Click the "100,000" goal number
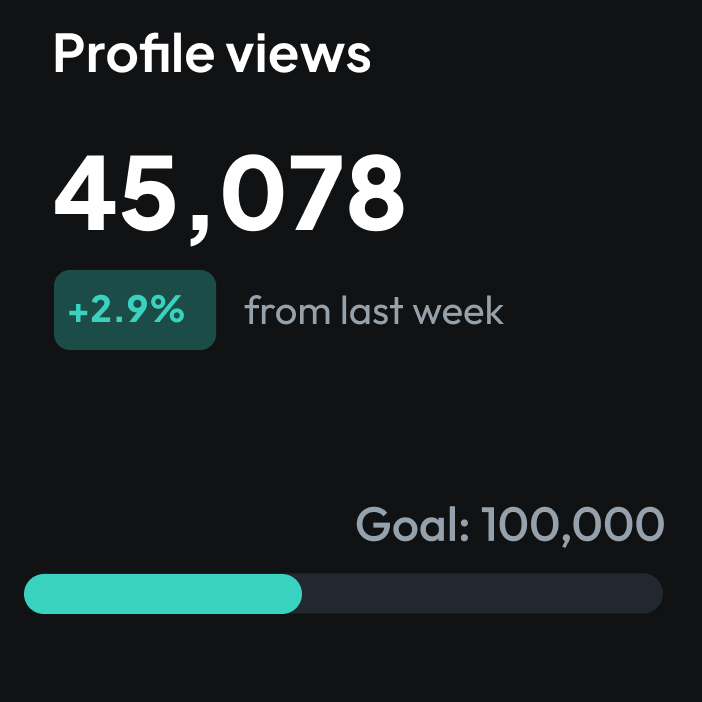 click(x=572, y=525)
